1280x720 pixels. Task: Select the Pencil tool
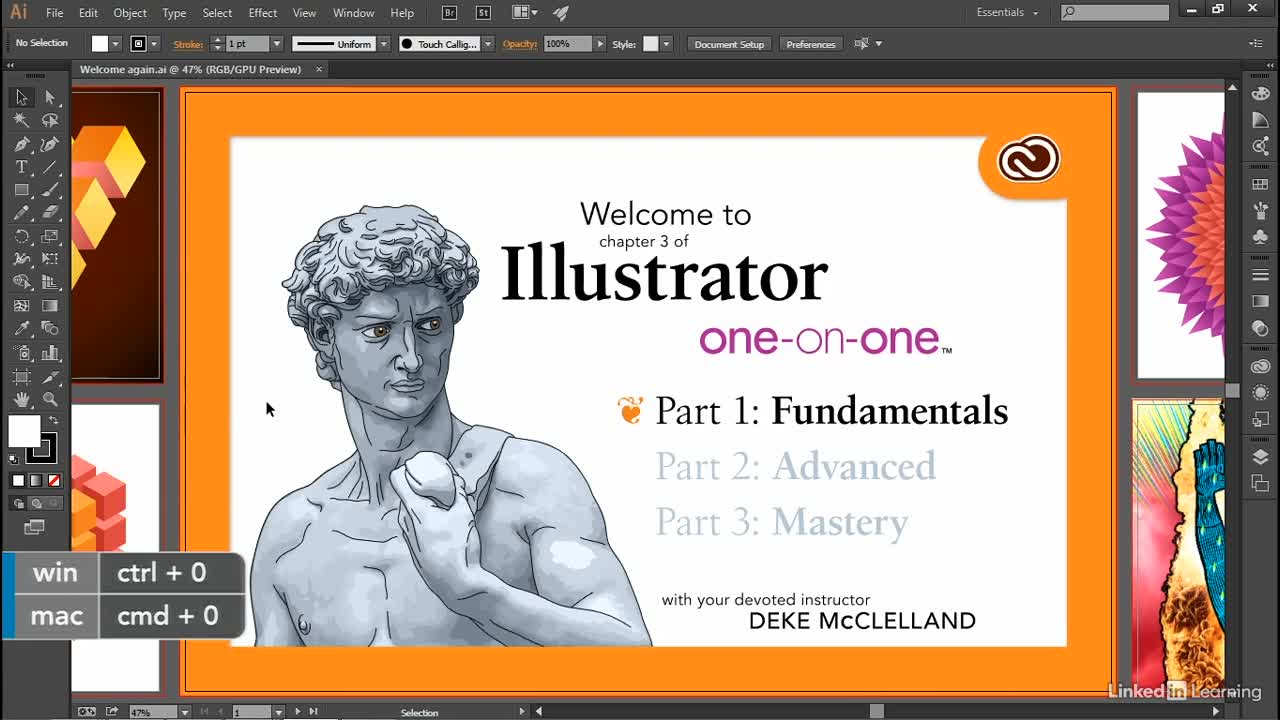pos(21,213)
